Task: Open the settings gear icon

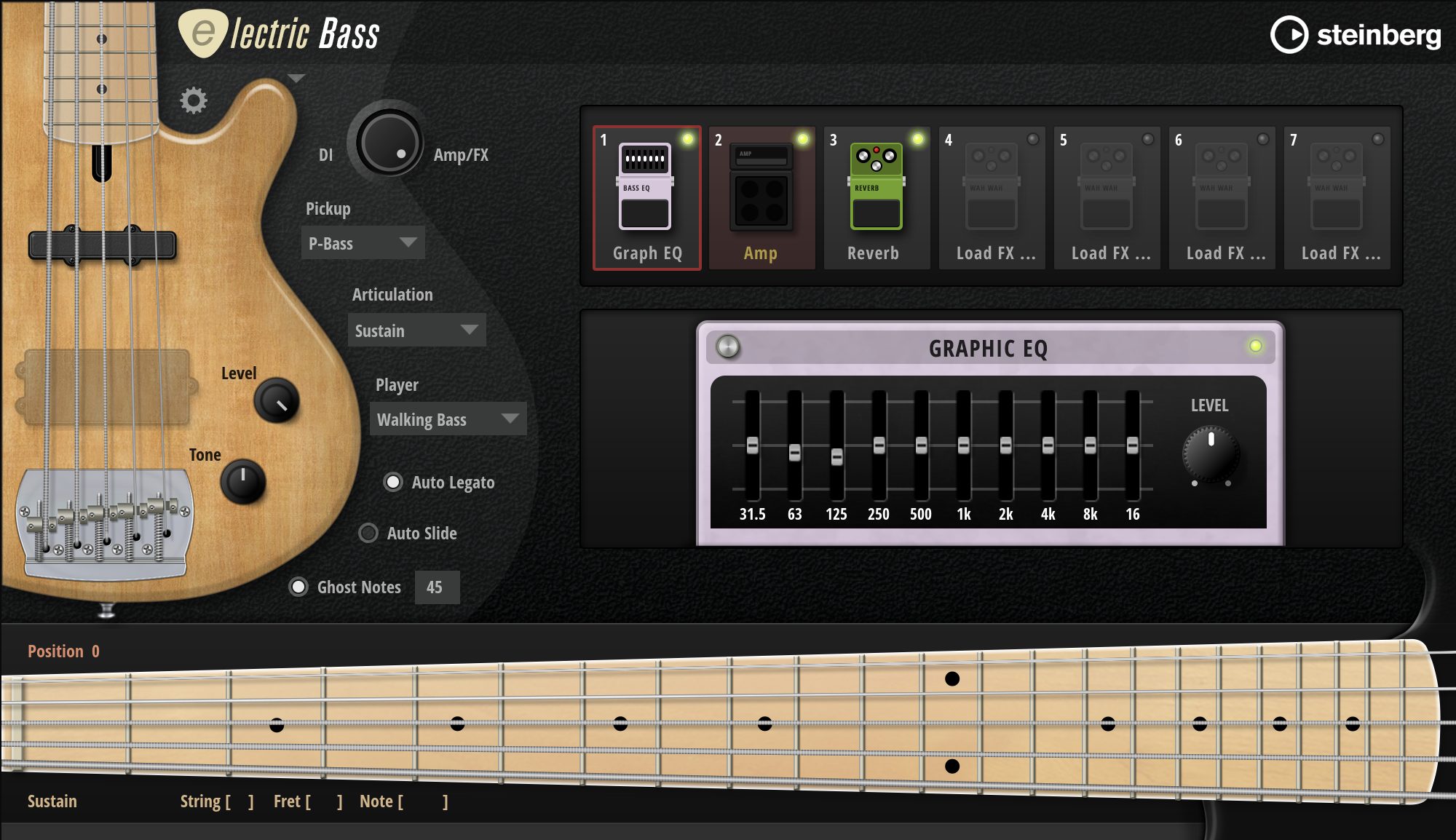Action: pyautogui.click(x=194, y=100)
